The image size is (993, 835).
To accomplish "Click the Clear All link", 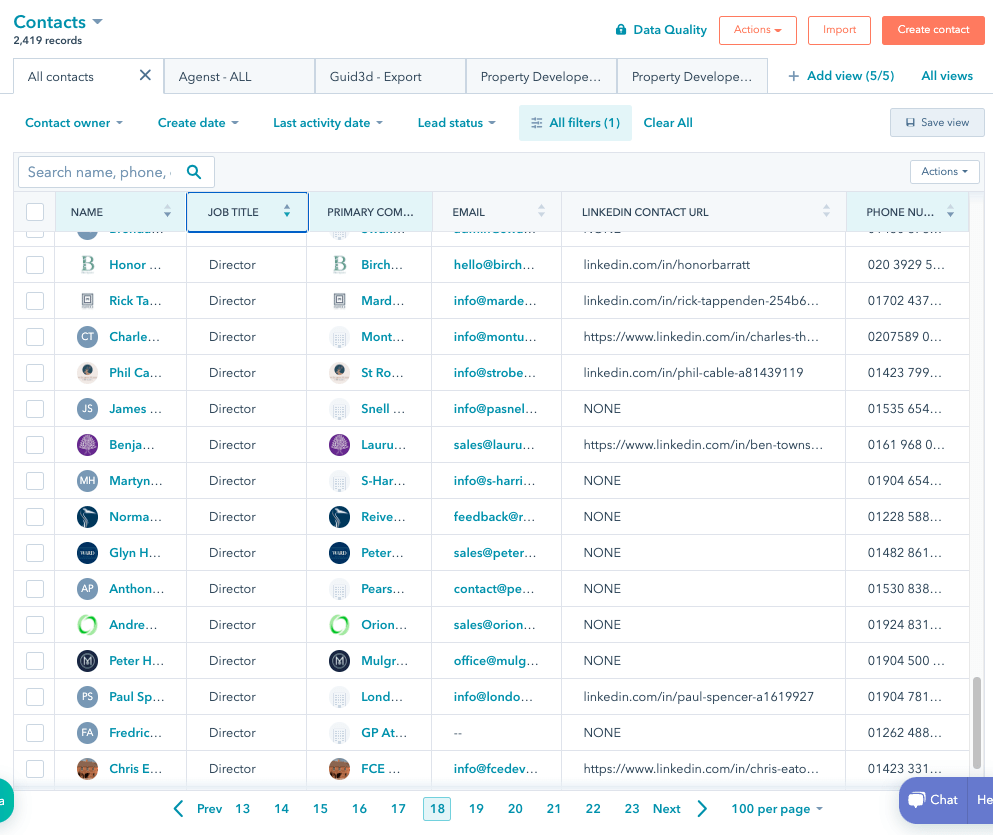I will (x=667, y=123).
